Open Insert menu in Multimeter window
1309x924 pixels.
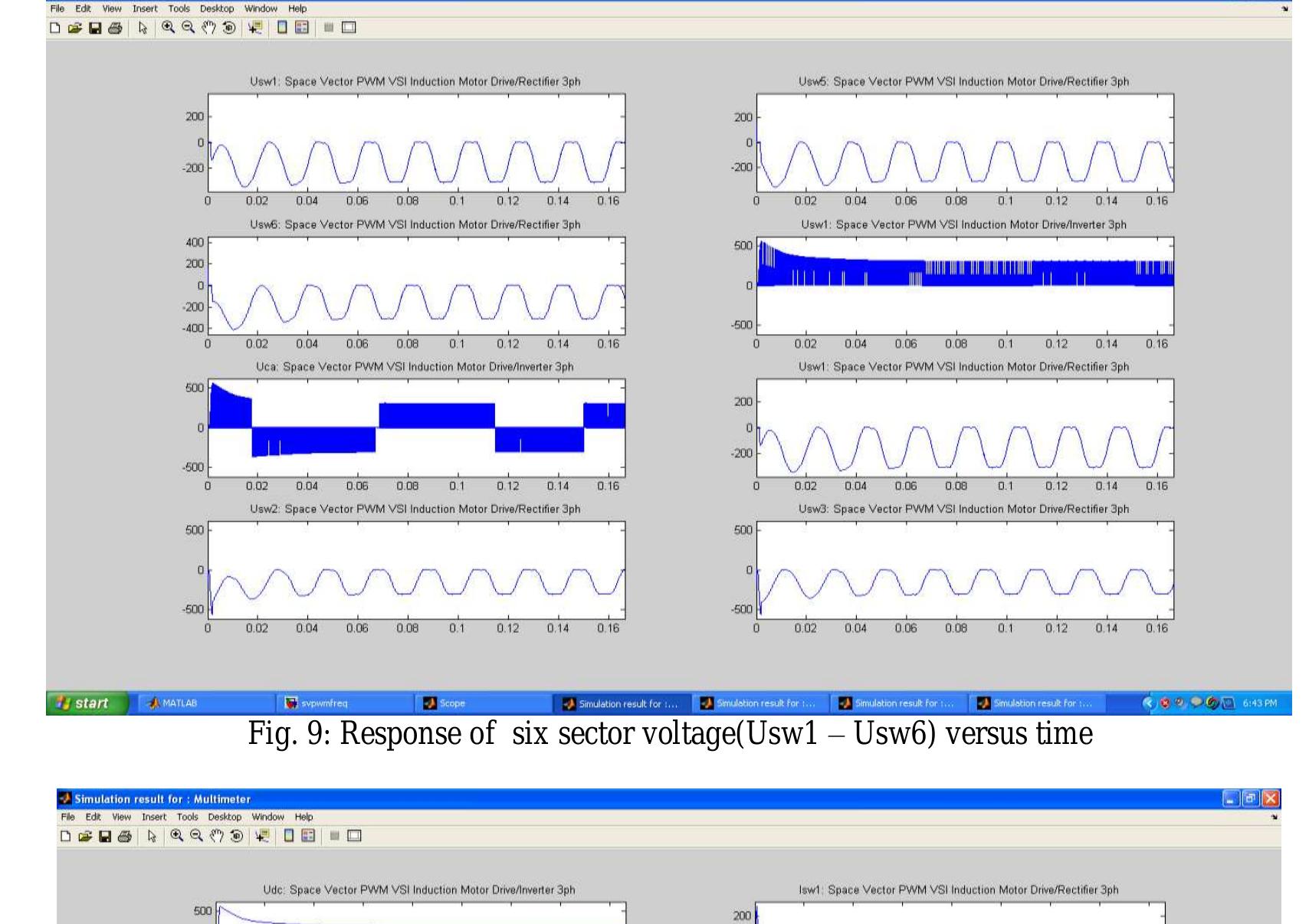pyautogui.click(x=154, y=818)
